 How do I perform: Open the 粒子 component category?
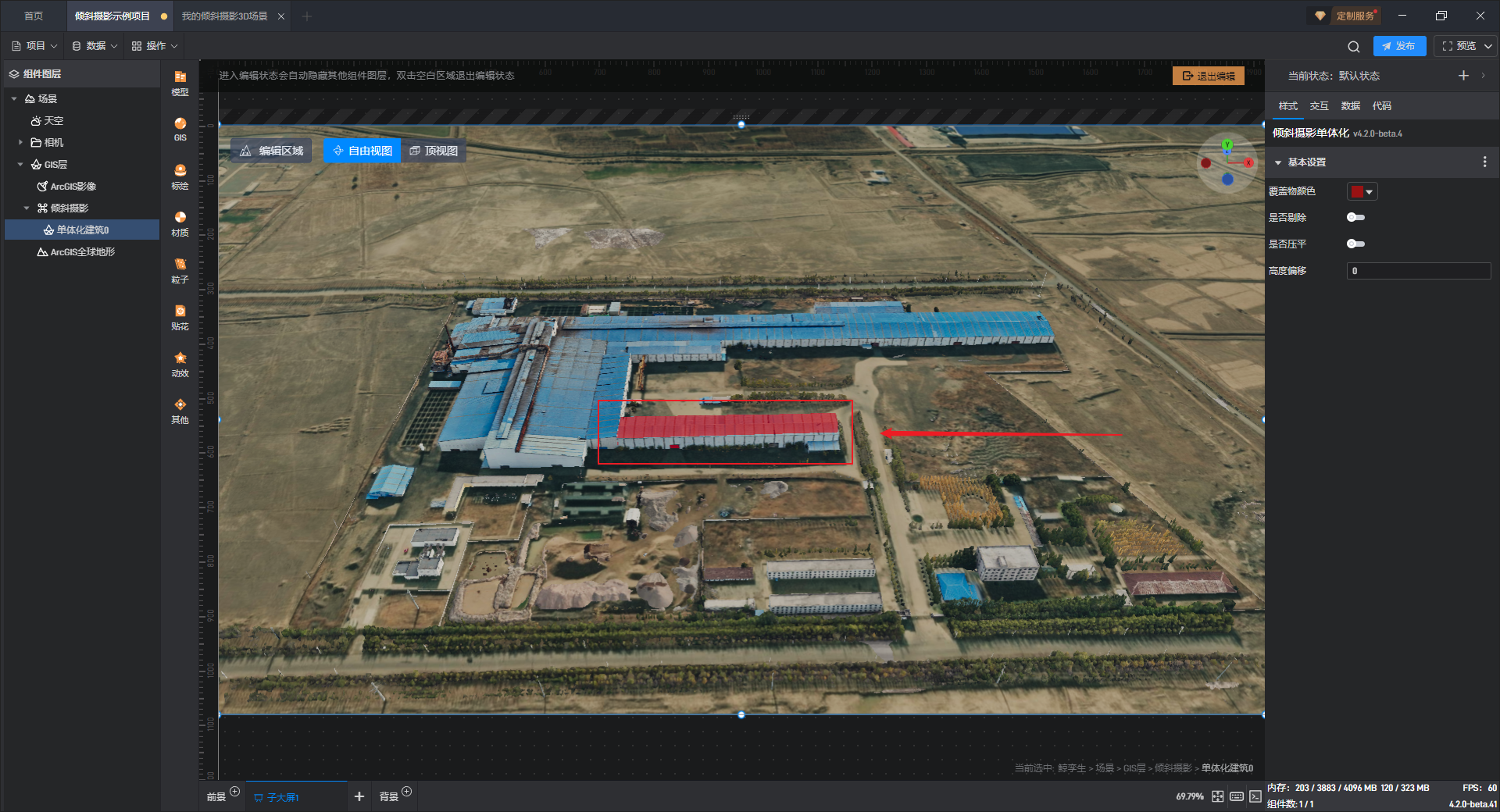point(180,270)
